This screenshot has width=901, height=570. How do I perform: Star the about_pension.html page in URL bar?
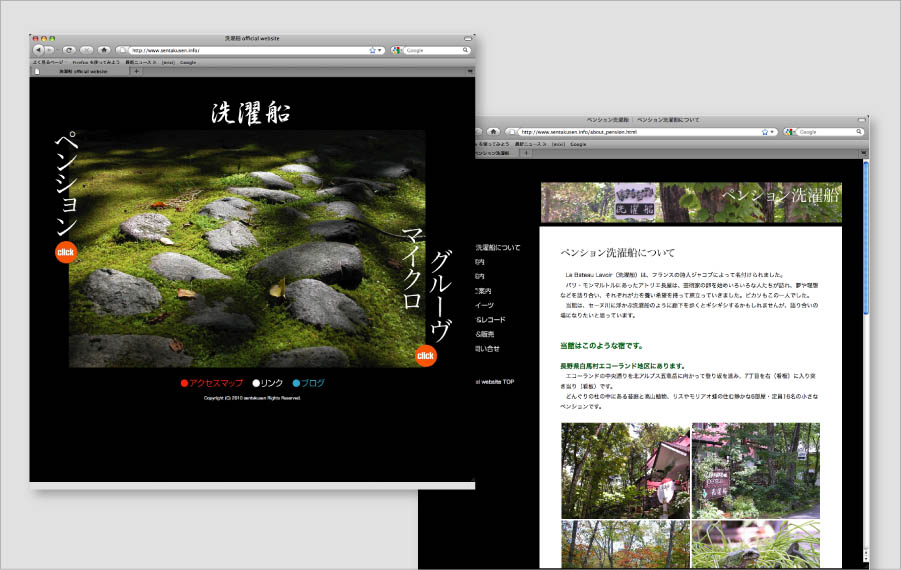[765, 132]
